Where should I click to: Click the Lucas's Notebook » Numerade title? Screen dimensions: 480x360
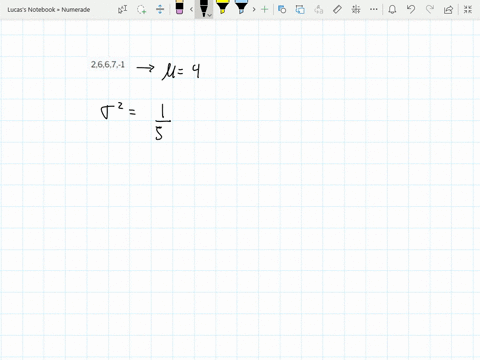pyautogui.click(x=49, y=10)
